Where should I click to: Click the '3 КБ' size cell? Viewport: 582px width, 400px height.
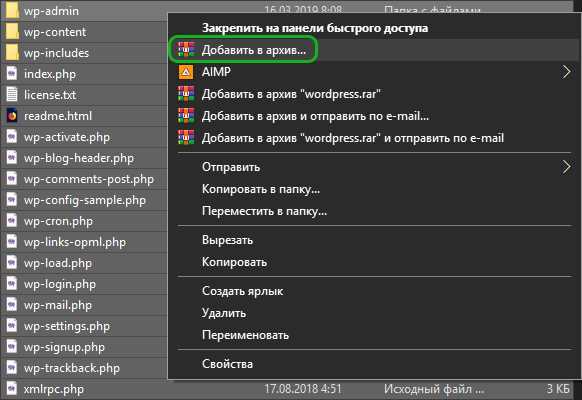click(558, 389)
